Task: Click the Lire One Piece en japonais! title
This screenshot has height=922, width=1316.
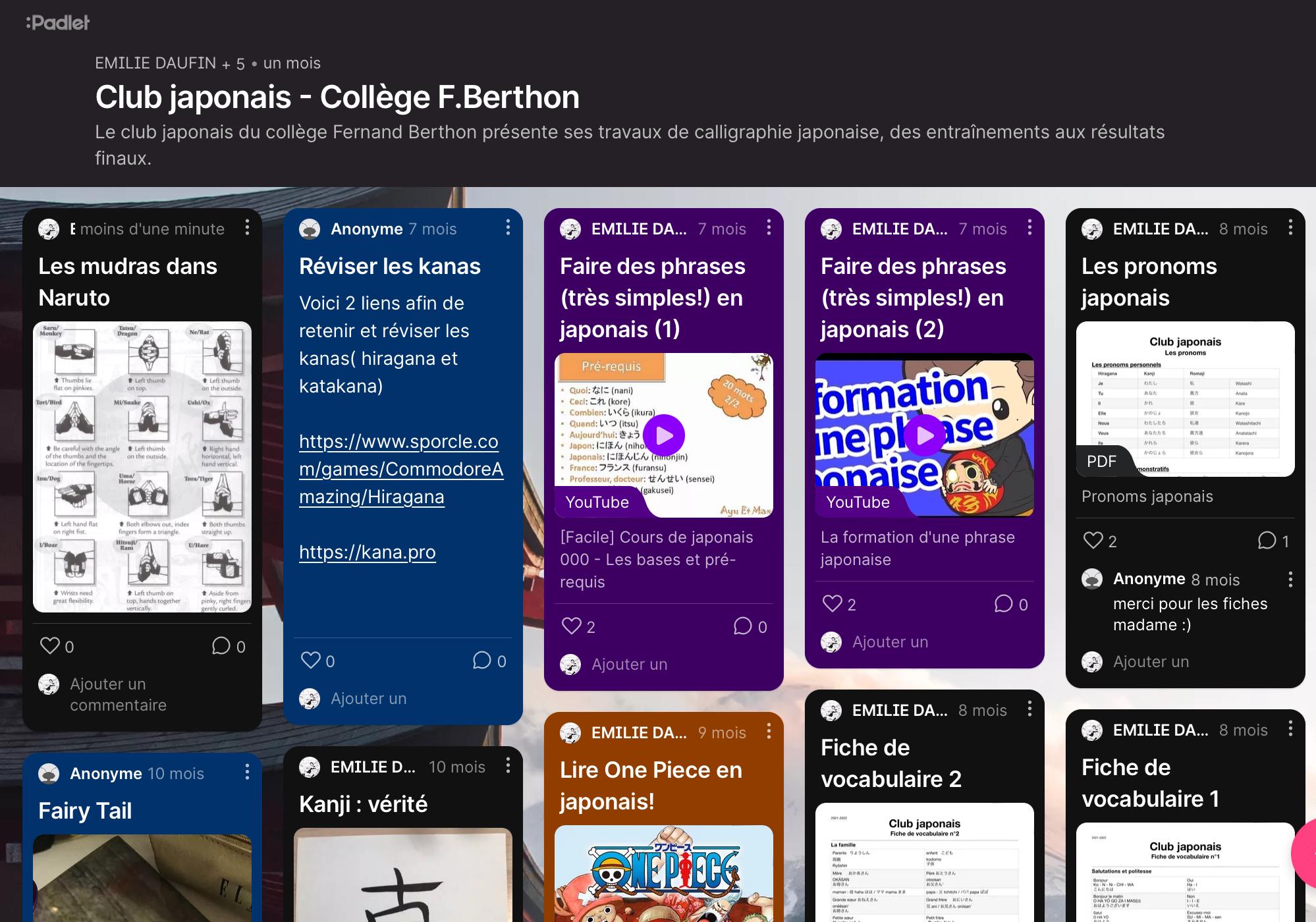Action: [651, 786]
